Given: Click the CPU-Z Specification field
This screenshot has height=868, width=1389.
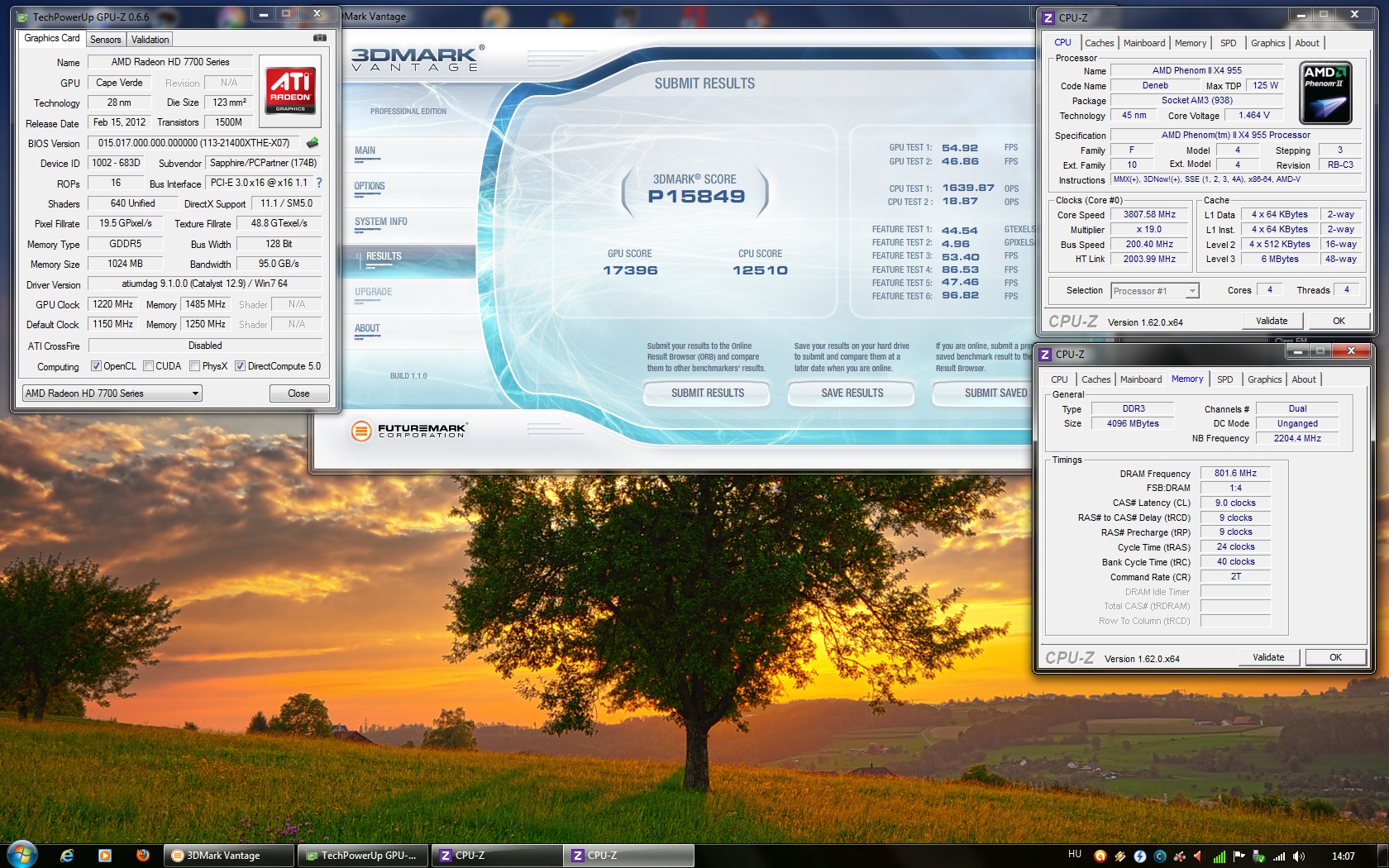Looking at the screenshot, I should [1236, 135].
